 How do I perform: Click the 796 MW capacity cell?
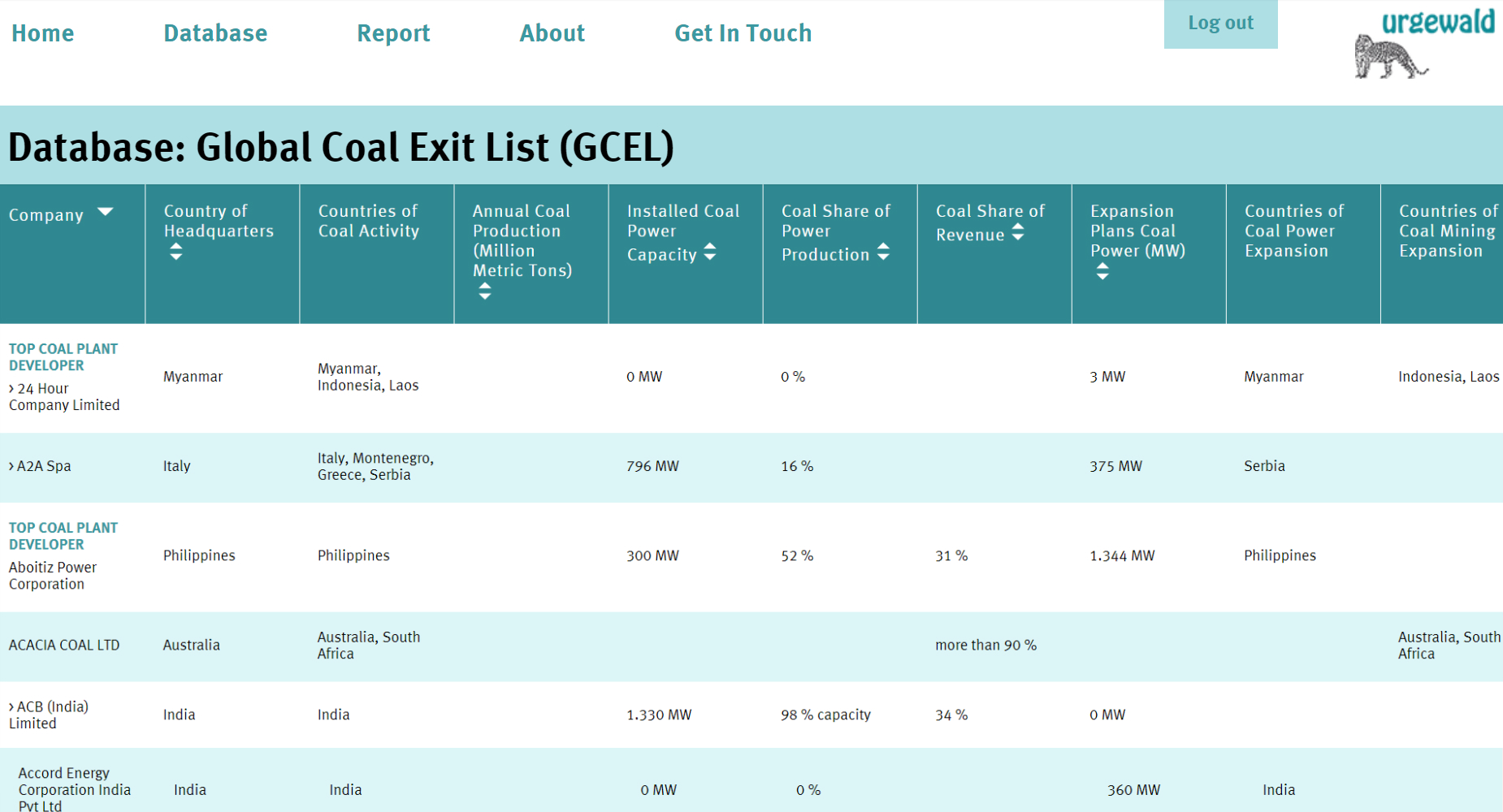click(652, 466)
